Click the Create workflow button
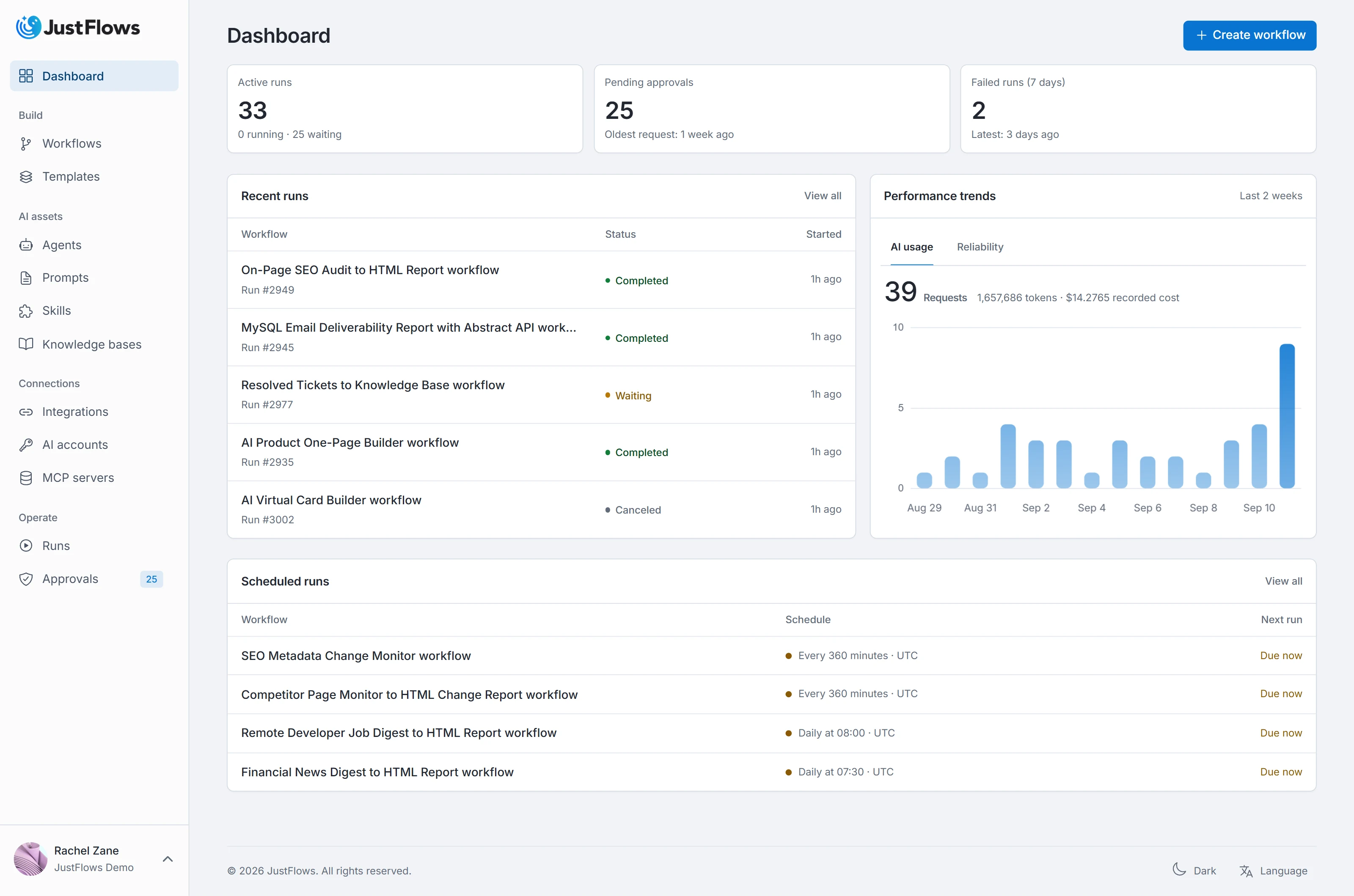The width and height of the screenshot is (1354, 896). coord(1249,36)
